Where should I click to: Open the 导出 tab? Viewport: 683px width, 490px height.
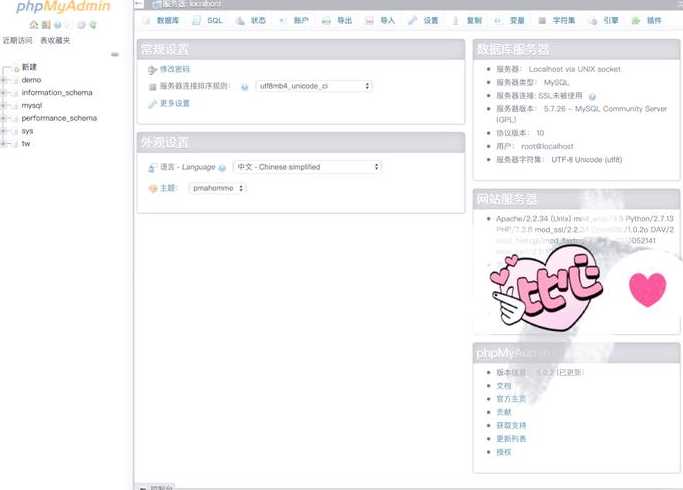coord(337,20)
